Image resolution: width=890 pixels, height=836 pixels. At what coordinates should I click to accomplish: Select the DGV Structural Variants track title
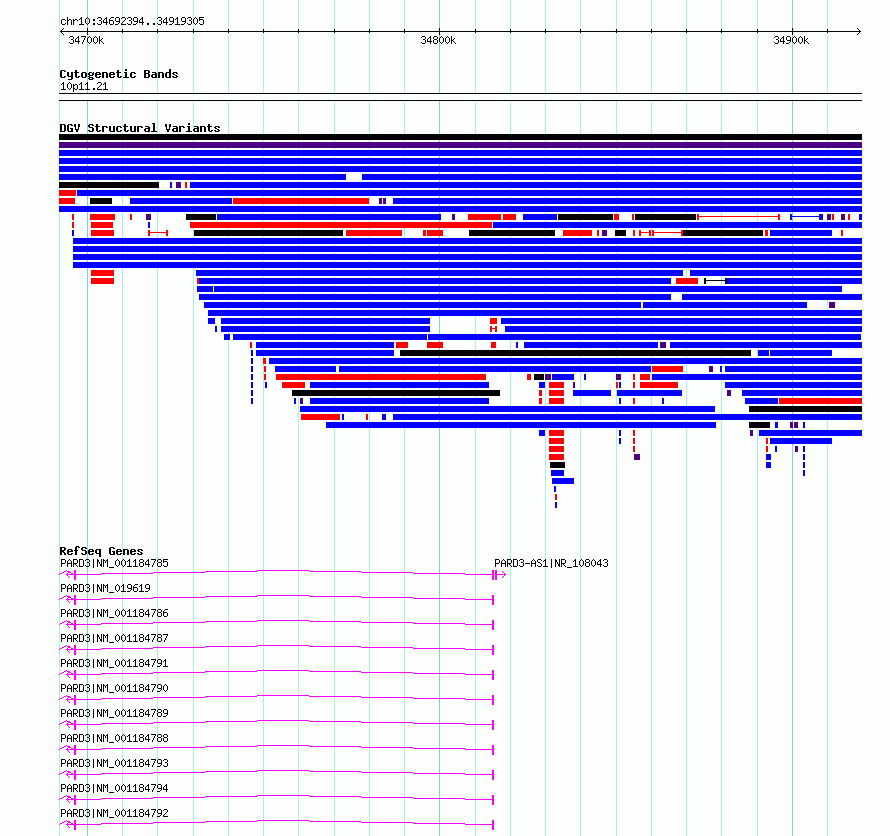pos(140,128)
